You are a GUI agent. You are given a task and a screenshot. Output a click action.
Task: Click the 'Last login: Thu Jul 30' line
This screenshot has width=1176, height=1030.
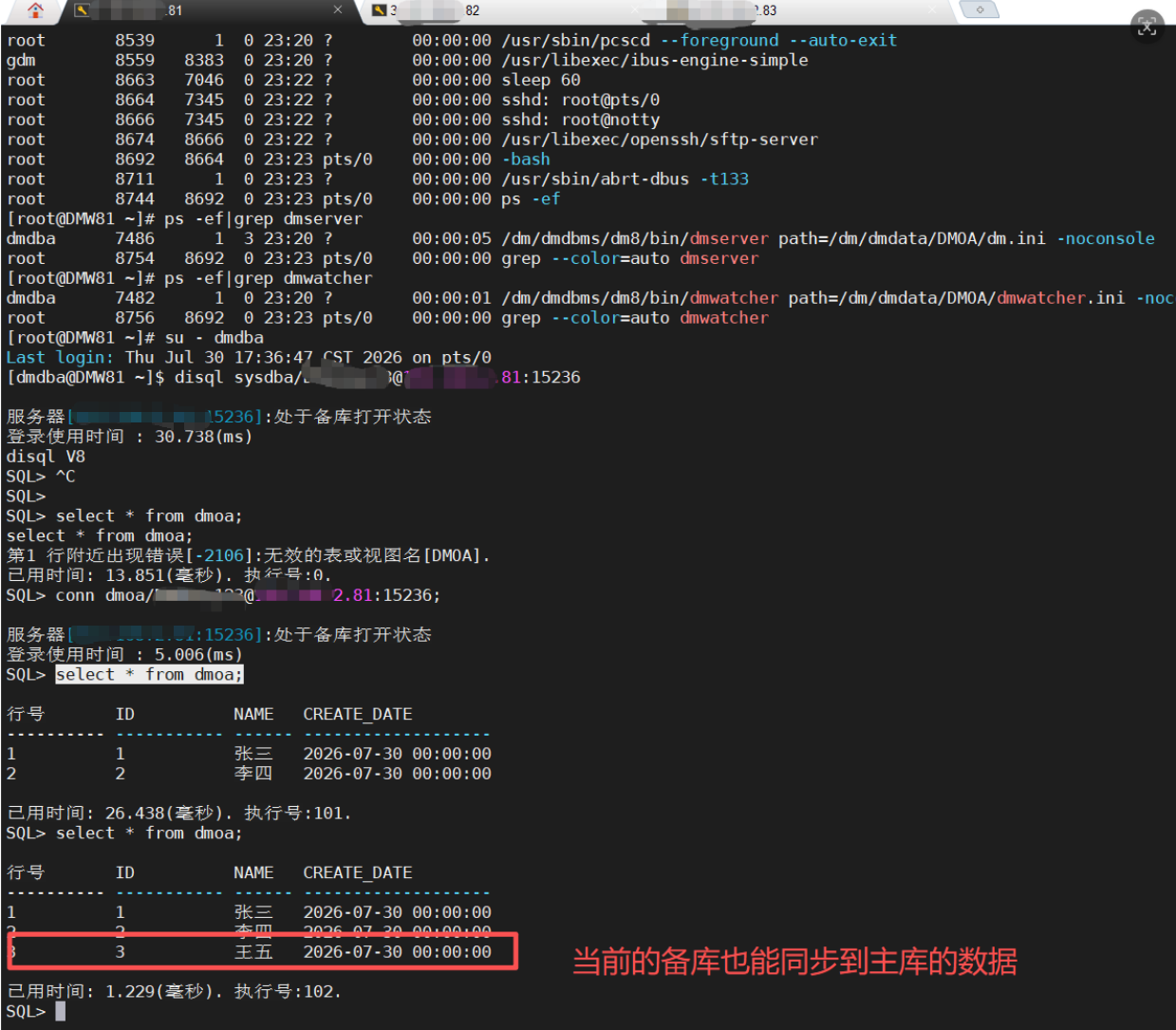point(249,358)
